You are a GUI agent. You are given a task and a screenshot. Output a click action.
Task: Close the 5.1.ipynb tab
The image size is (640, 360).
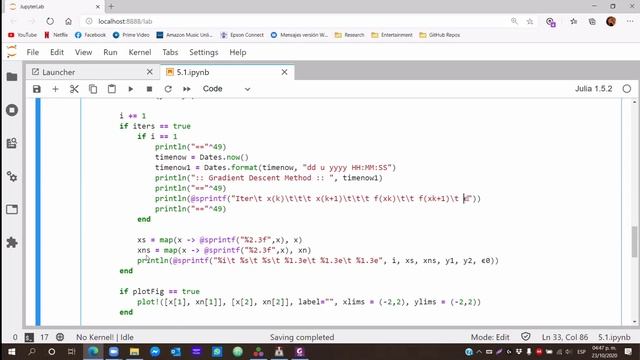click(x=284, y=72)
